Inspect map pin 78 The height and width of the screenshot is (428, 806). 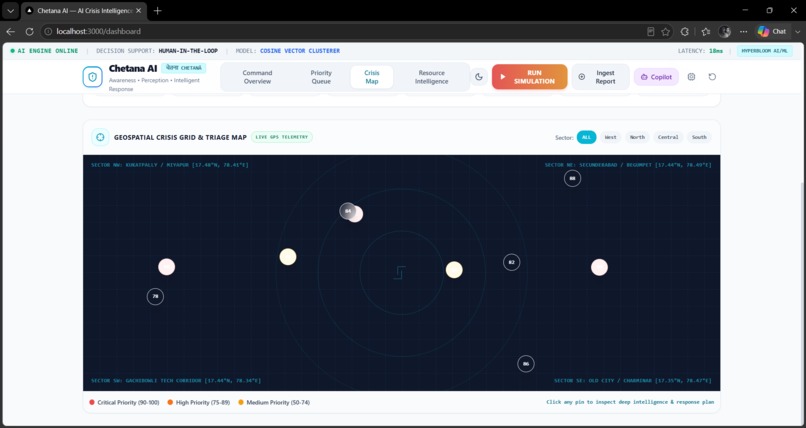coord(155,296)
